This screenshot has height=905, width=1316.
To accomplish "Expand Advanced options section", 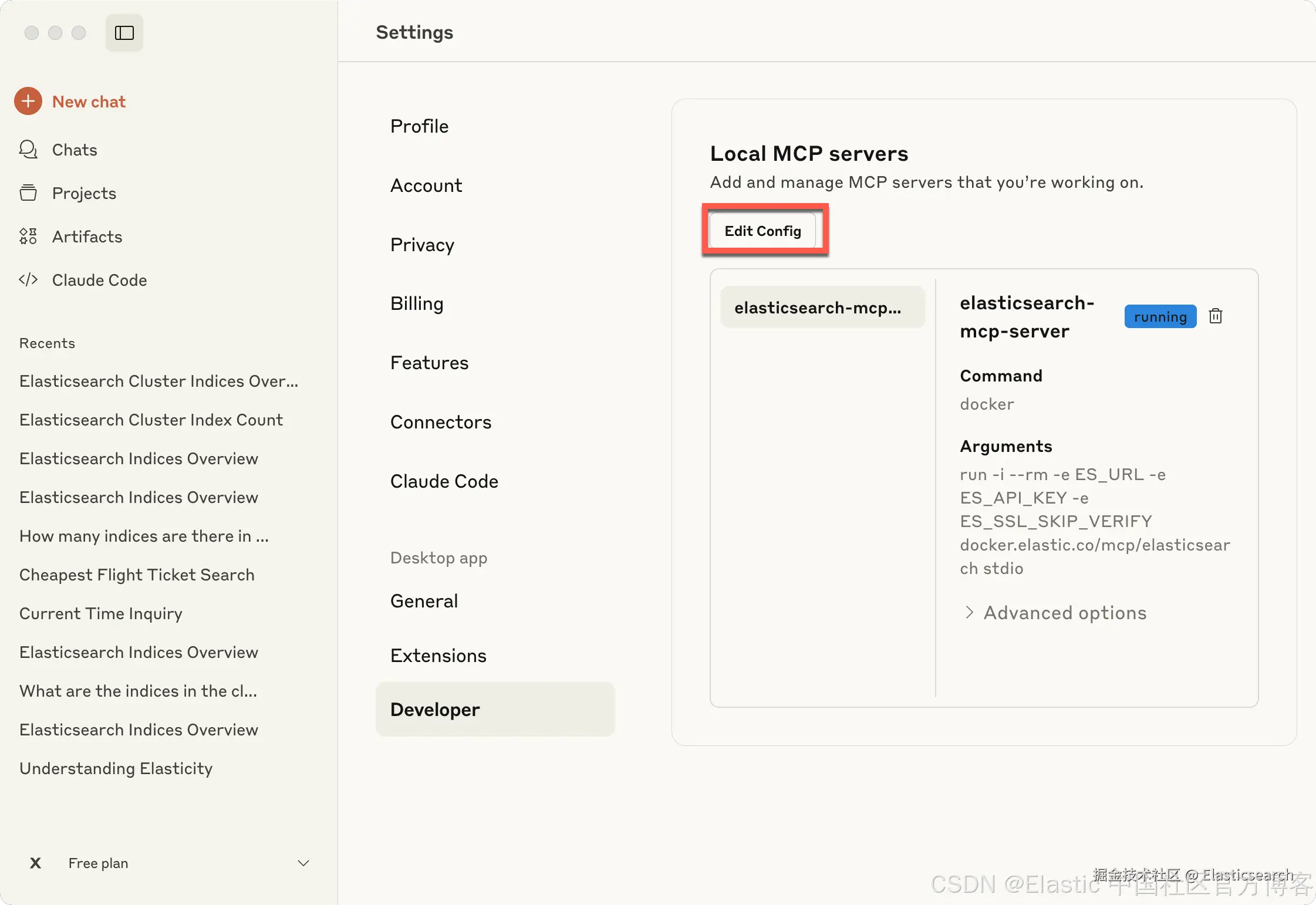I will click(1055, 613).
